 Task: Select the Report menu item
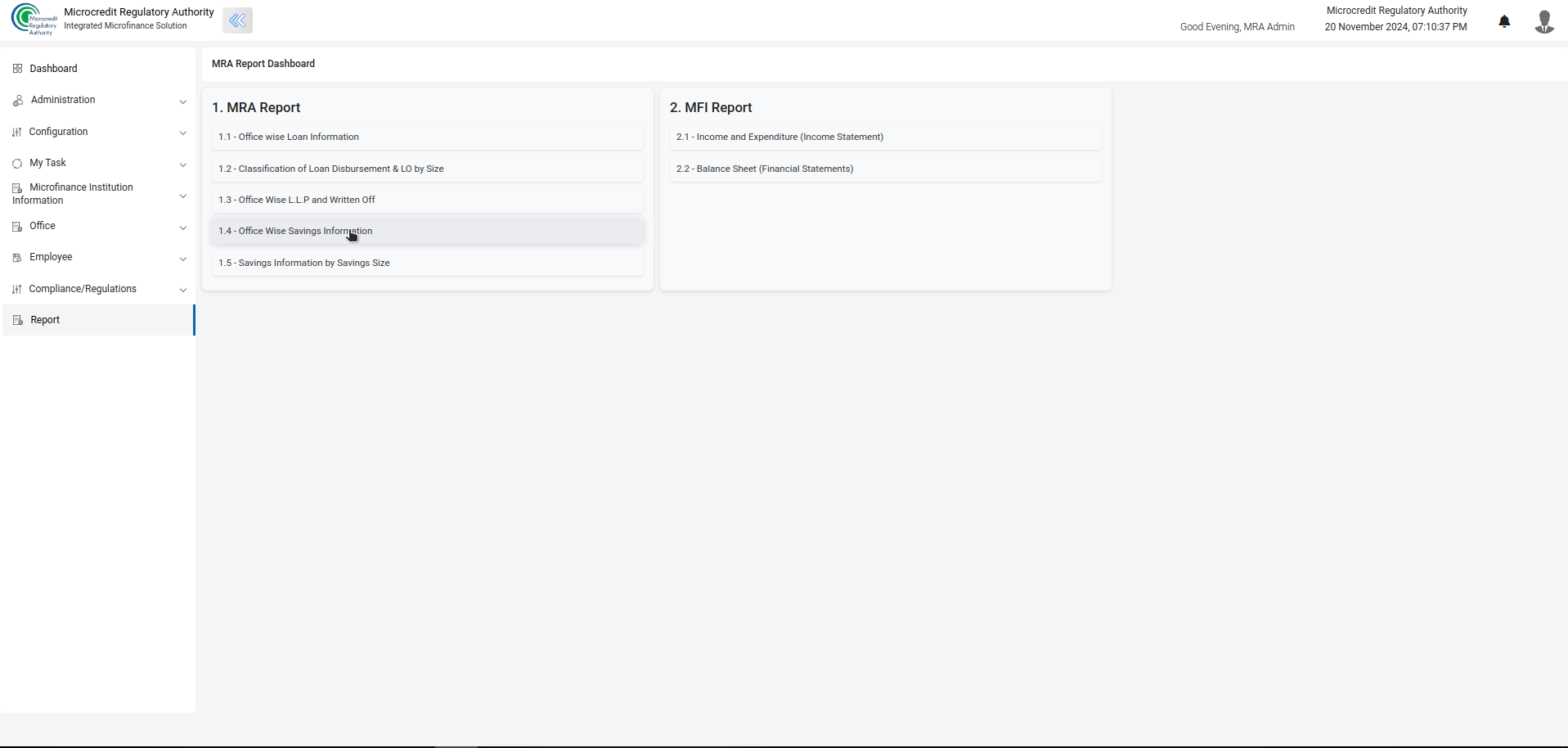tap(98, 320)
